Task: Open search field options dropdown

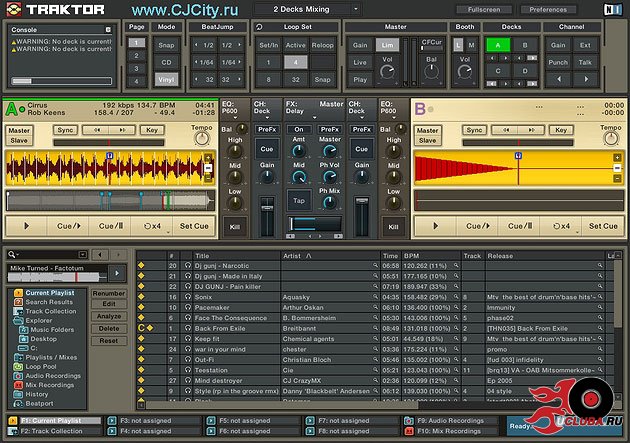Action: (x=82, y=254)
